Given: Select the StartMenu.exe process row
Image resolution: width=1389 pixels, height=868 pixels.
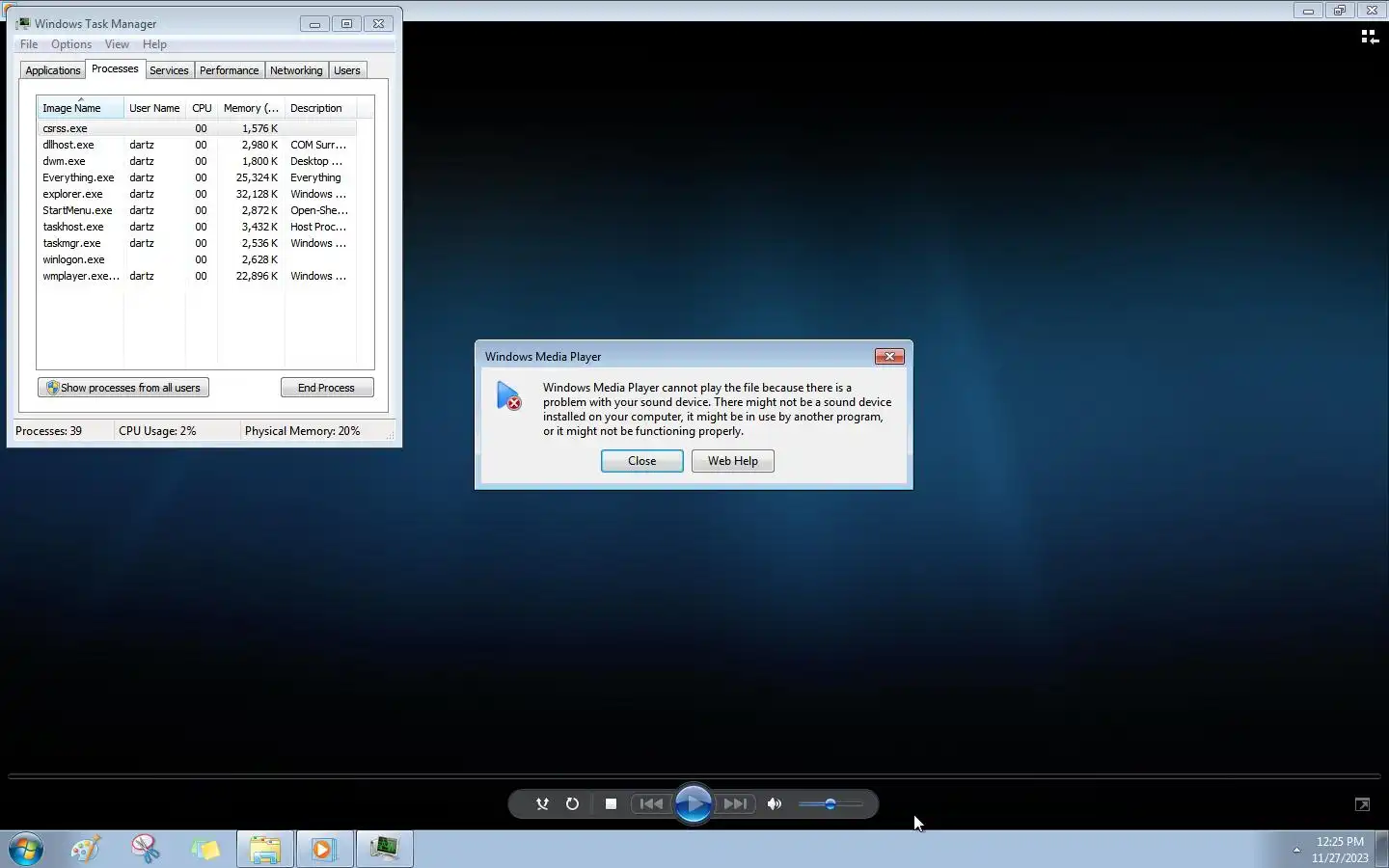Looking at the screenshot, I should 197,210.
